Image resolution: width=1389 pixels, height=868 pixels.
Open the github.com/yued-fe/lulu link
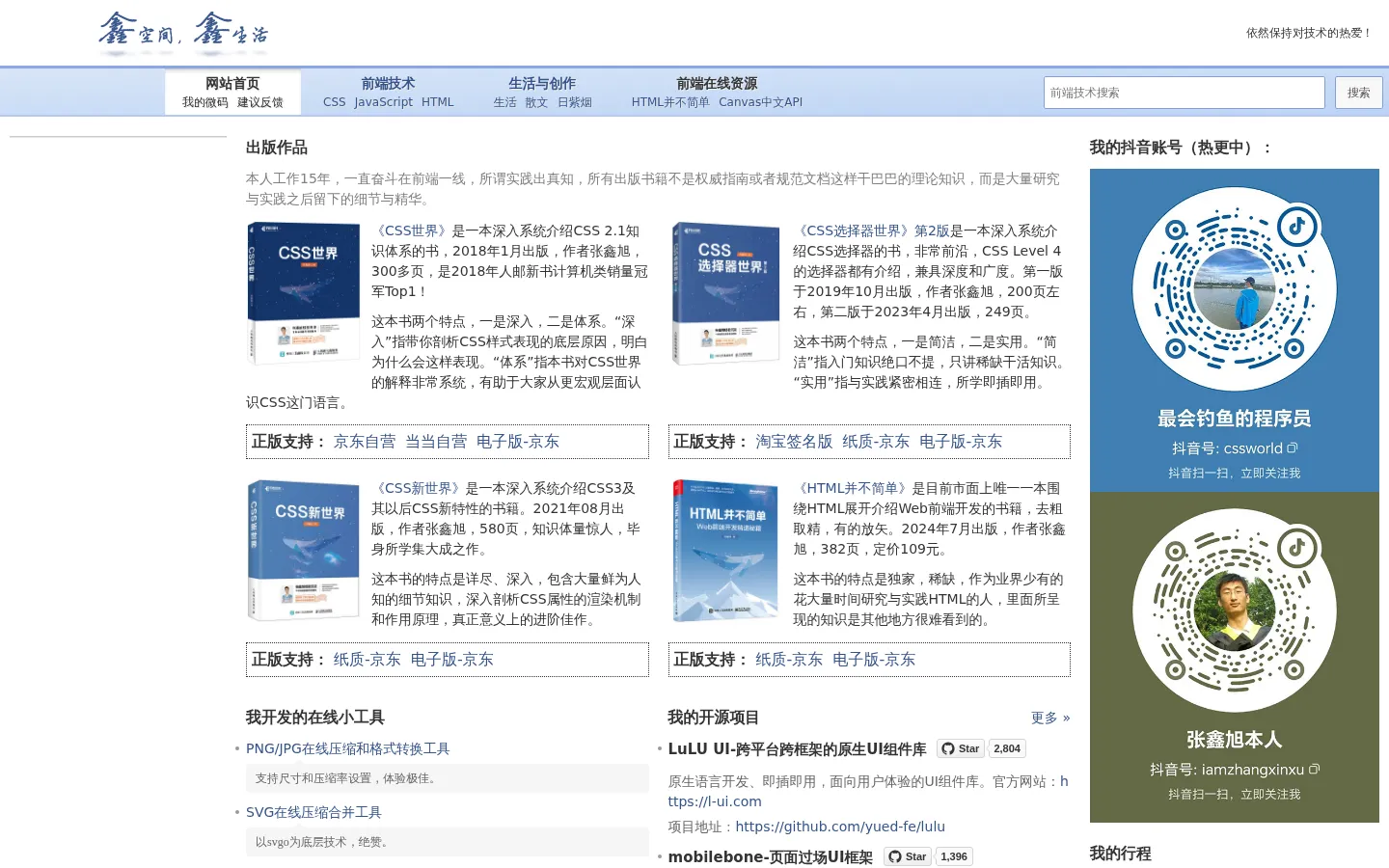click(840, 827)
